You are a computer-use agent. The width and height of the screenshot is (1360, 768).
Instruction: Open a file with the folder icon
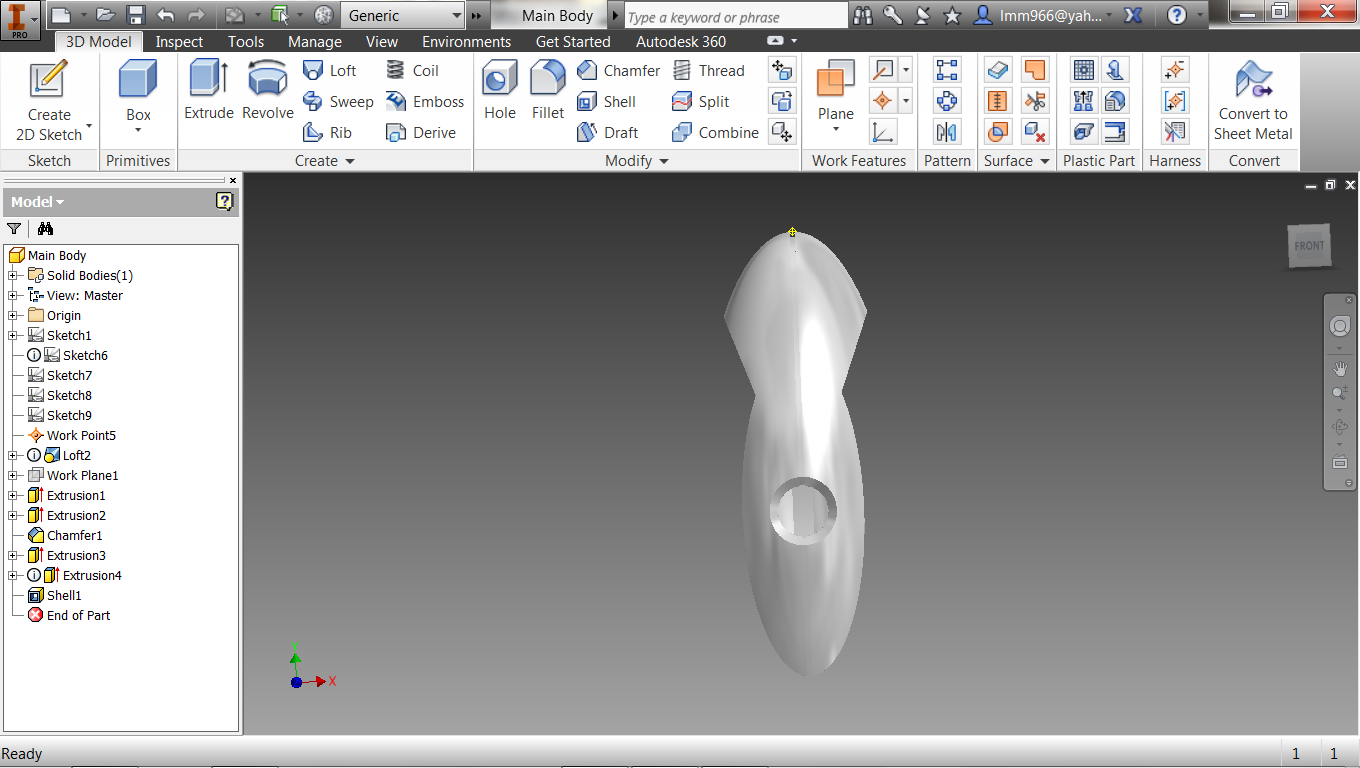click(106, 15)
